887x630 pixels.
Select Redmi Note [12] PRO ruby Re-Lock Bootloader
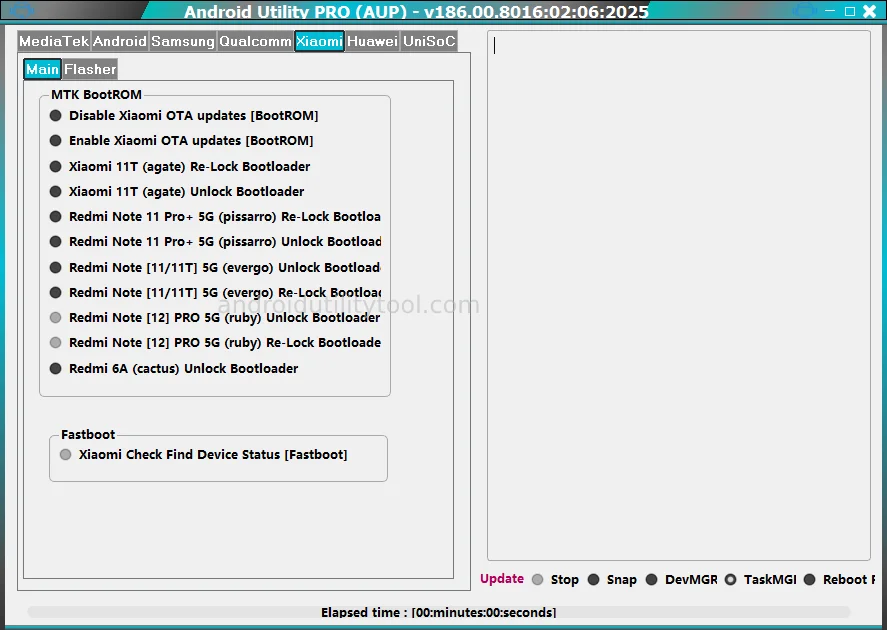pyautogui.click(x=215, y=342)
